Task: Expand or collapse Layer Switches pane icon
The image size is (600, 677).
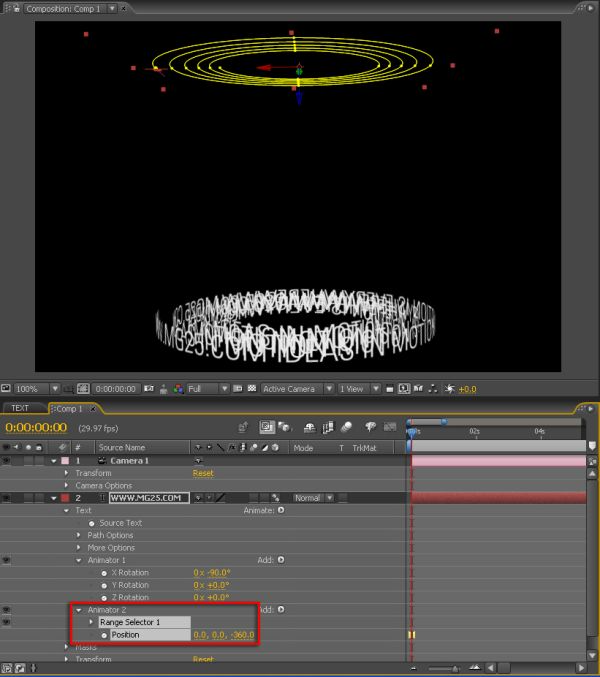Action: click(x=8, y=669)
